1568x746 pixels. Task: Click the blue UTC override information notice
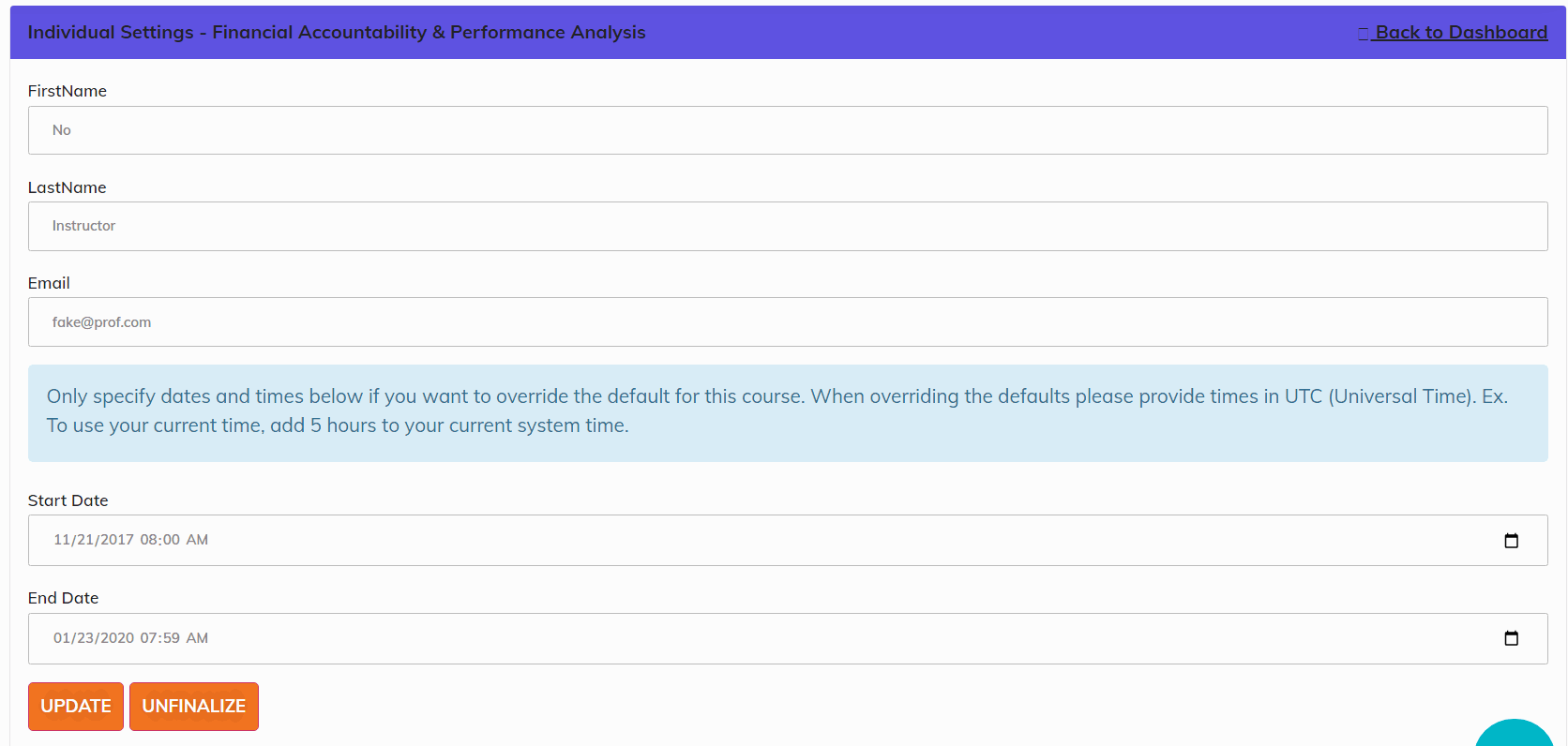[788, 413]
